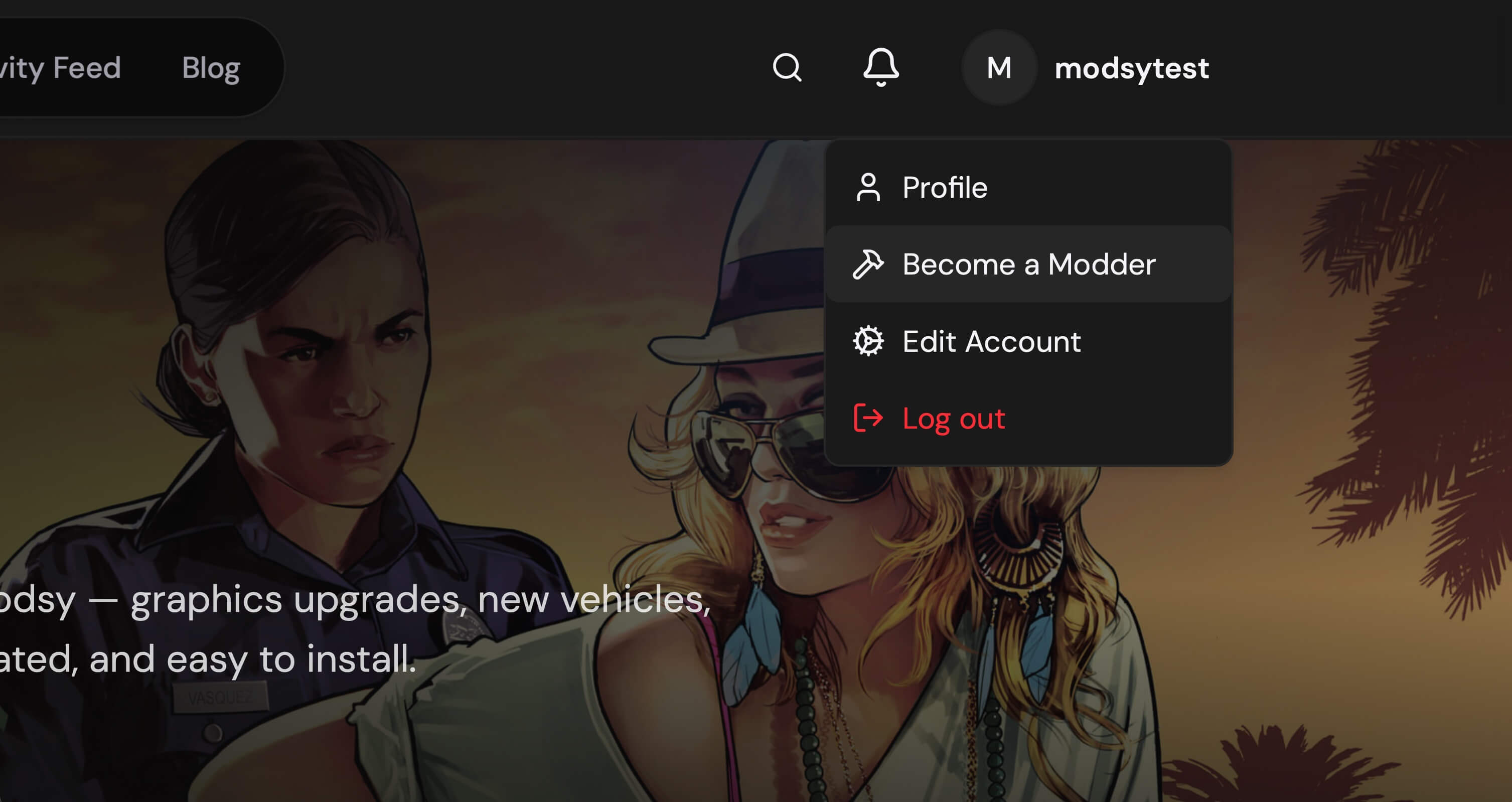Choose Become a Modder menu entry
This screenshot has height=802, width=1512.
pyautogui.click(x=1028, y=264)
